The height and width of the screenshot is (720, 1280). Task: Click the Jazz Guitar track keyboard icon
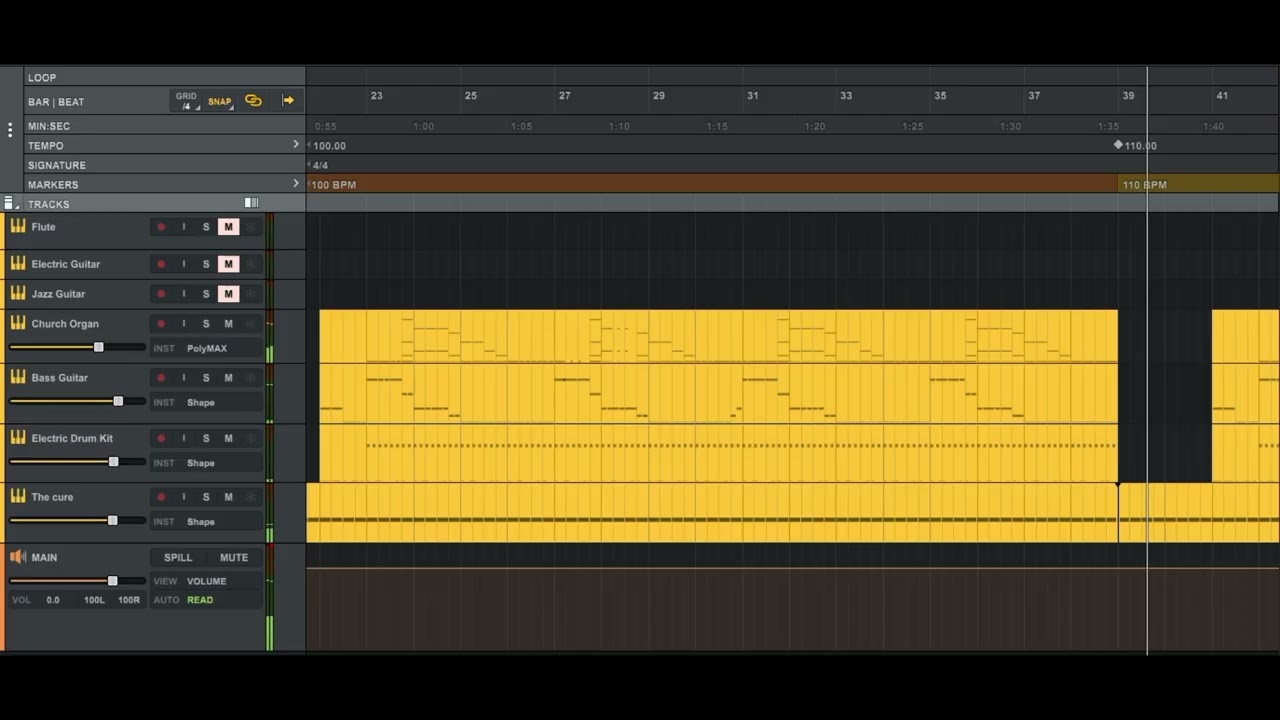(x=18, y=293)
